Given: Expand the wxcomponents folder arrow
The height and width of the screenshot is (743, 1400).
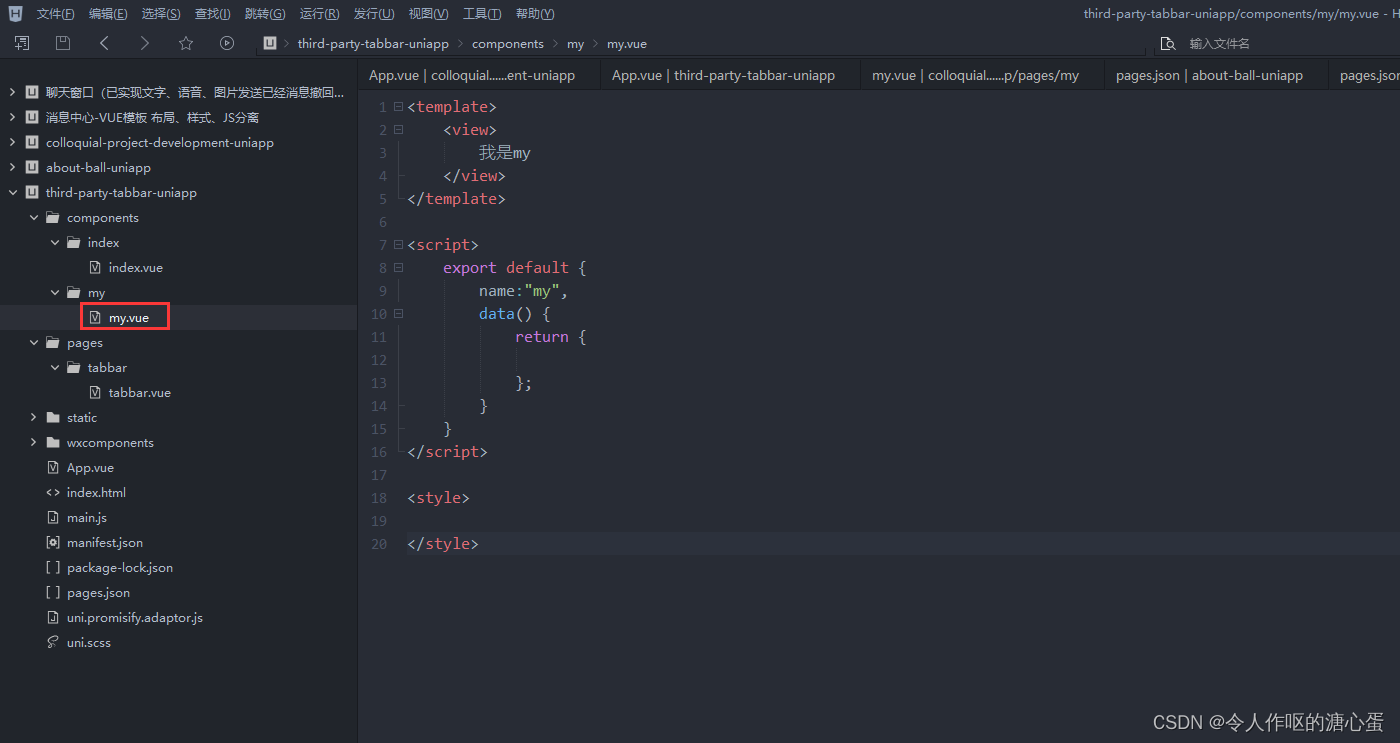Looking at the screenshot, I should click(33, 443).
